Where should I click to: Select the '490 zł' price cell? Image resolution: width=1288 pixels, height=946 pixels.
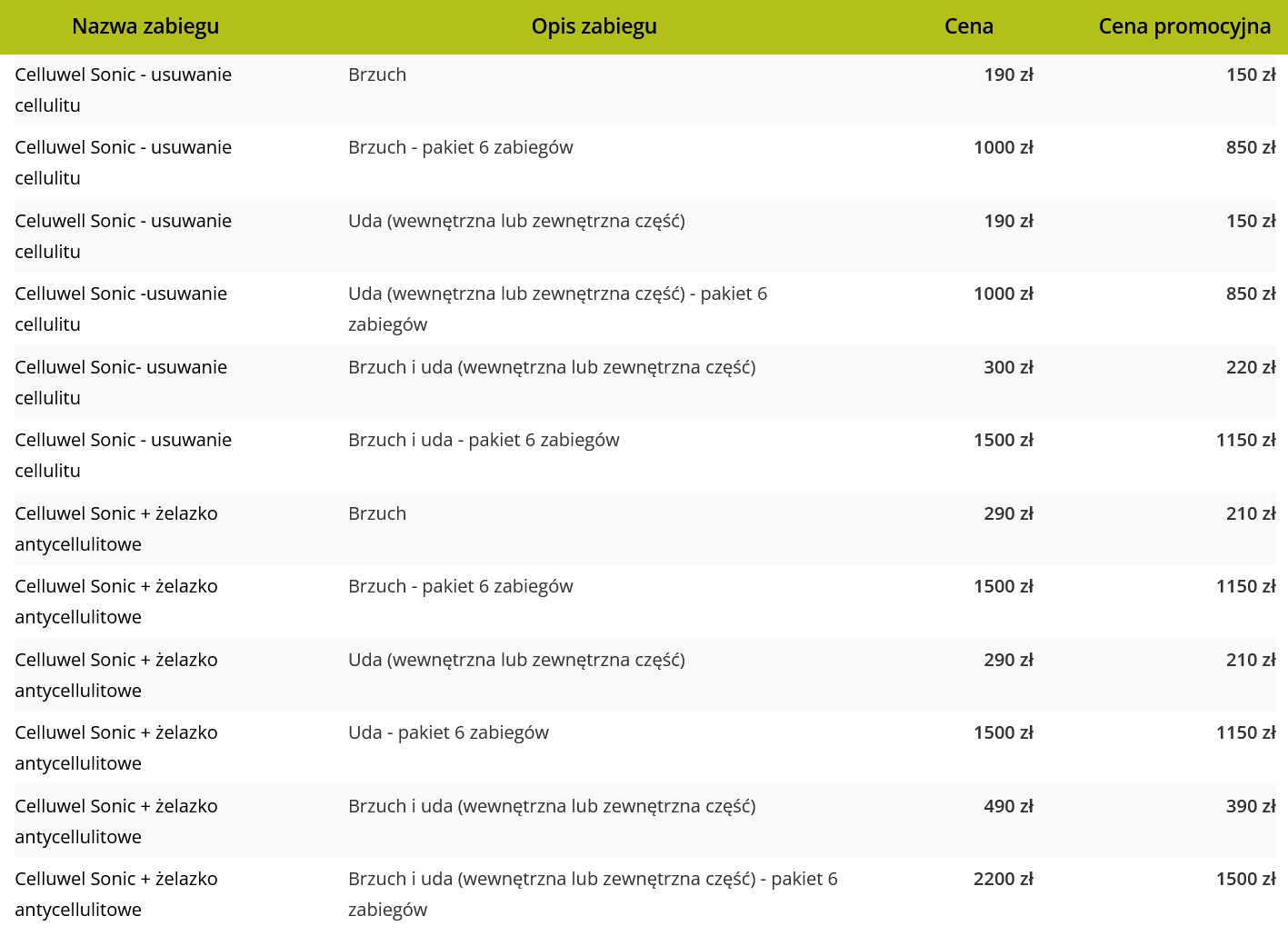(1009, 806)
